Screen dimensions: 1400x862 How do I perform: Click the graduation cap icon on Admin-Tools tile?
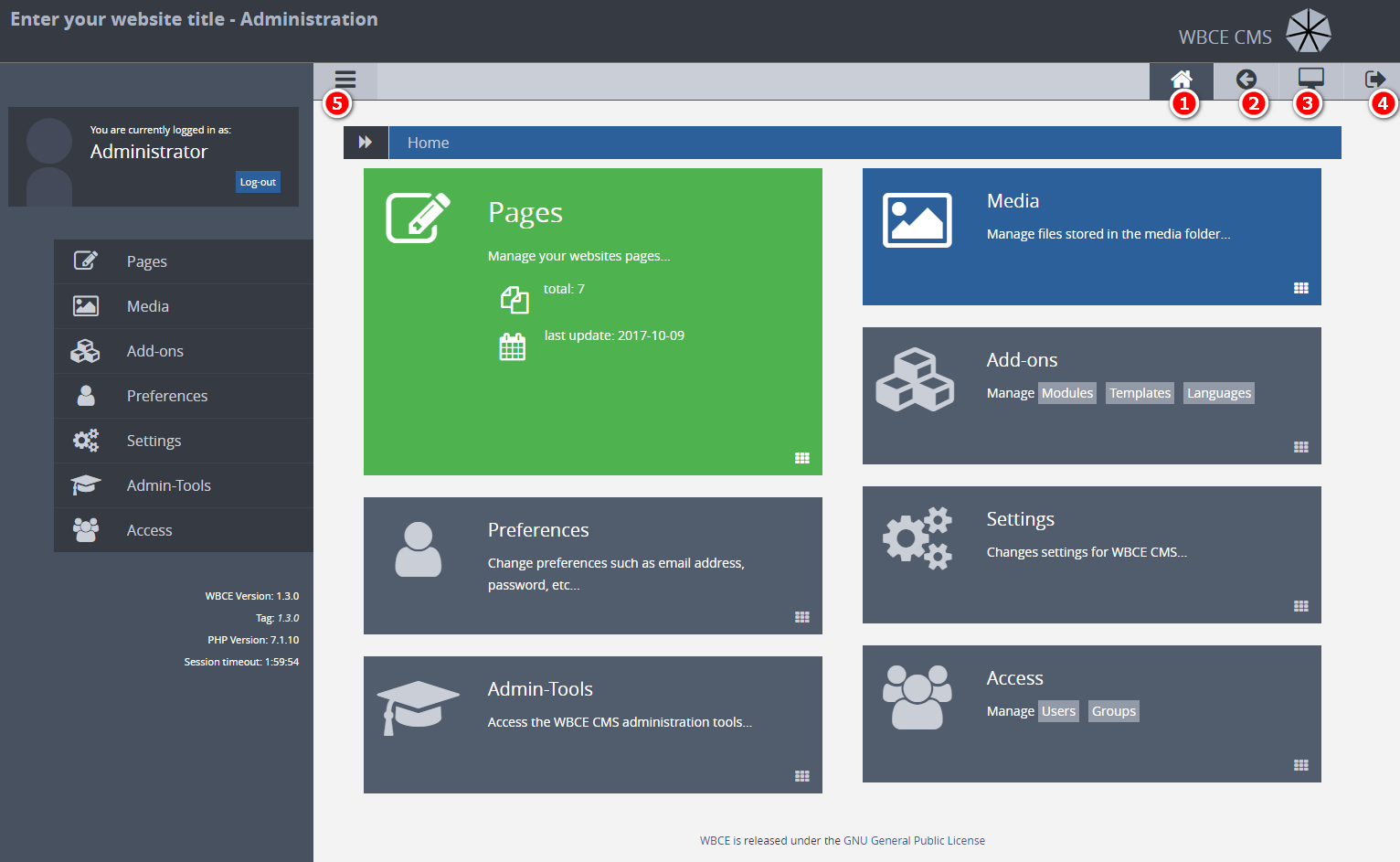(x=419, y=708)
